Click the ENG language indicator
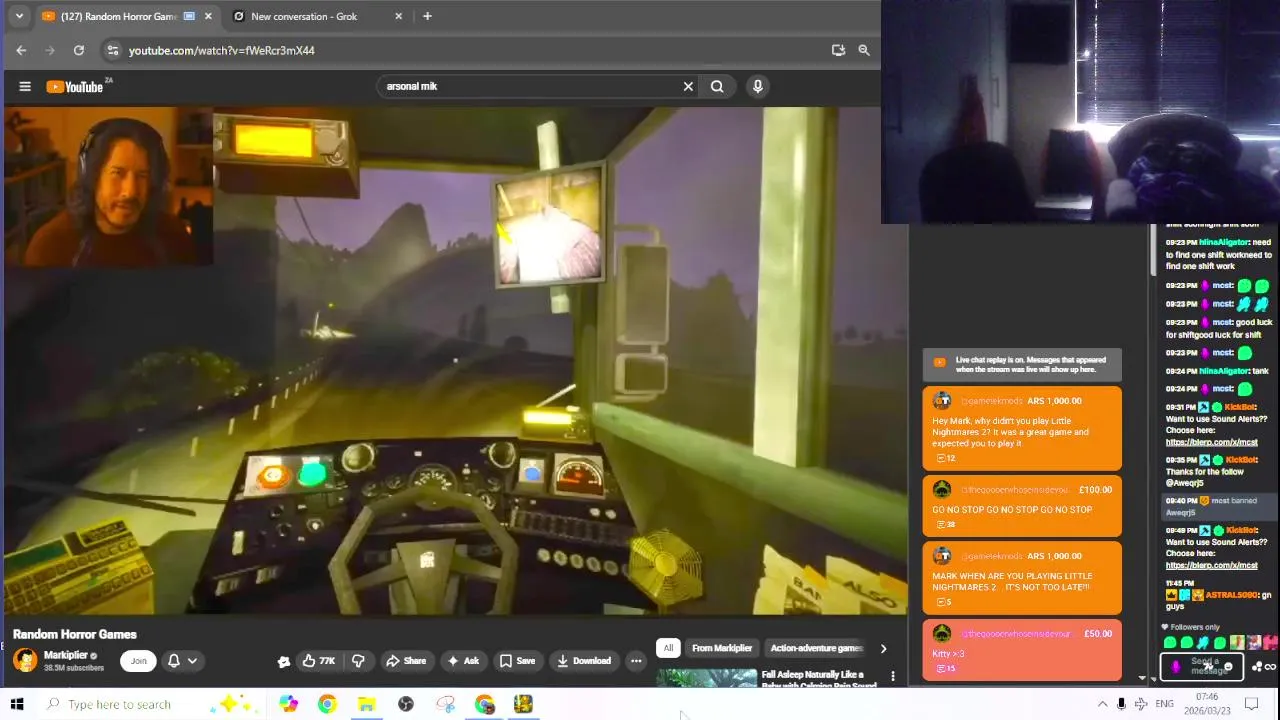The image size is (1280, 720). point(1164,704)
